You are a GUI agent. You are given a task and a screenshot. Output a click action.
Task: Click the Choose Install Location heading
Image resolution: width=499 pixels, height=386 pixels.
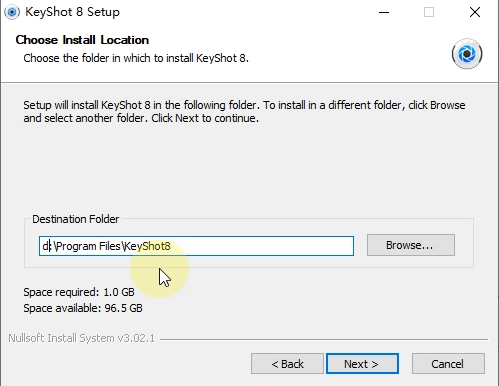pyautogui.click(x=82, y=40)
